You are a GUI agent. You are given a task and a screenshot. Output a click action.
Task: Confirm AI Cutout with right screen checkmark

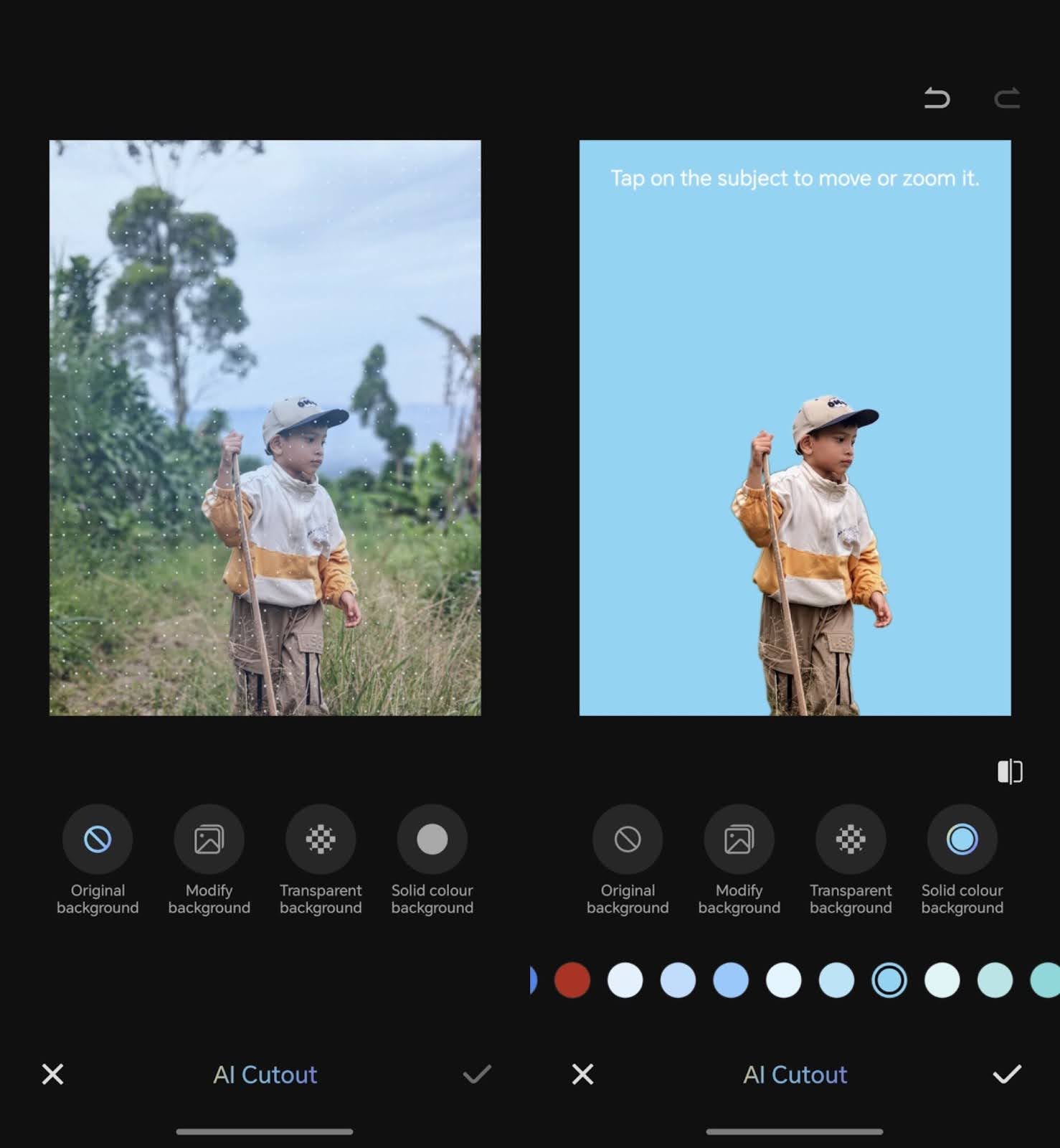coord(1007,1074)
